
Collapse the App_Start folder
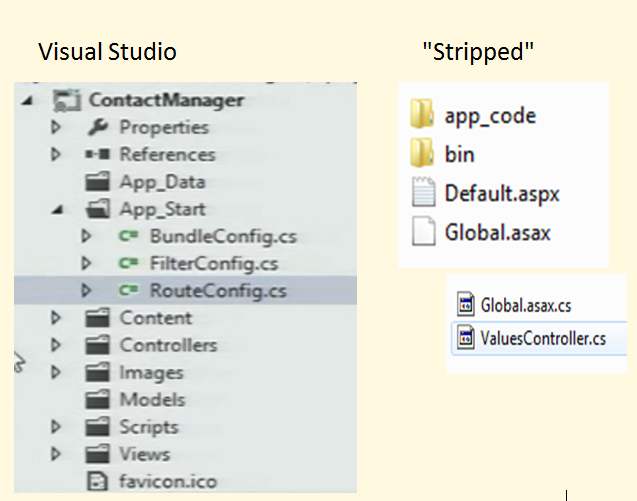click(x=56, y=210)
